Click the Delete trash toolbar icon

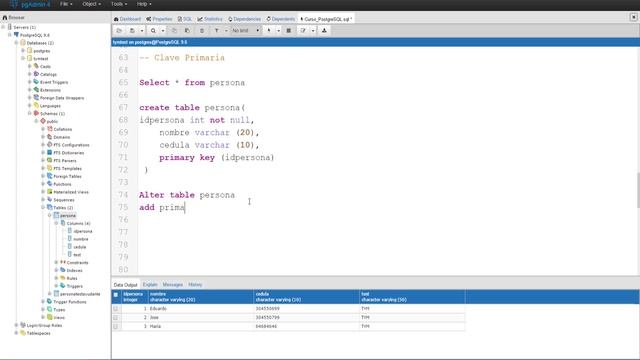coord(202,31)
